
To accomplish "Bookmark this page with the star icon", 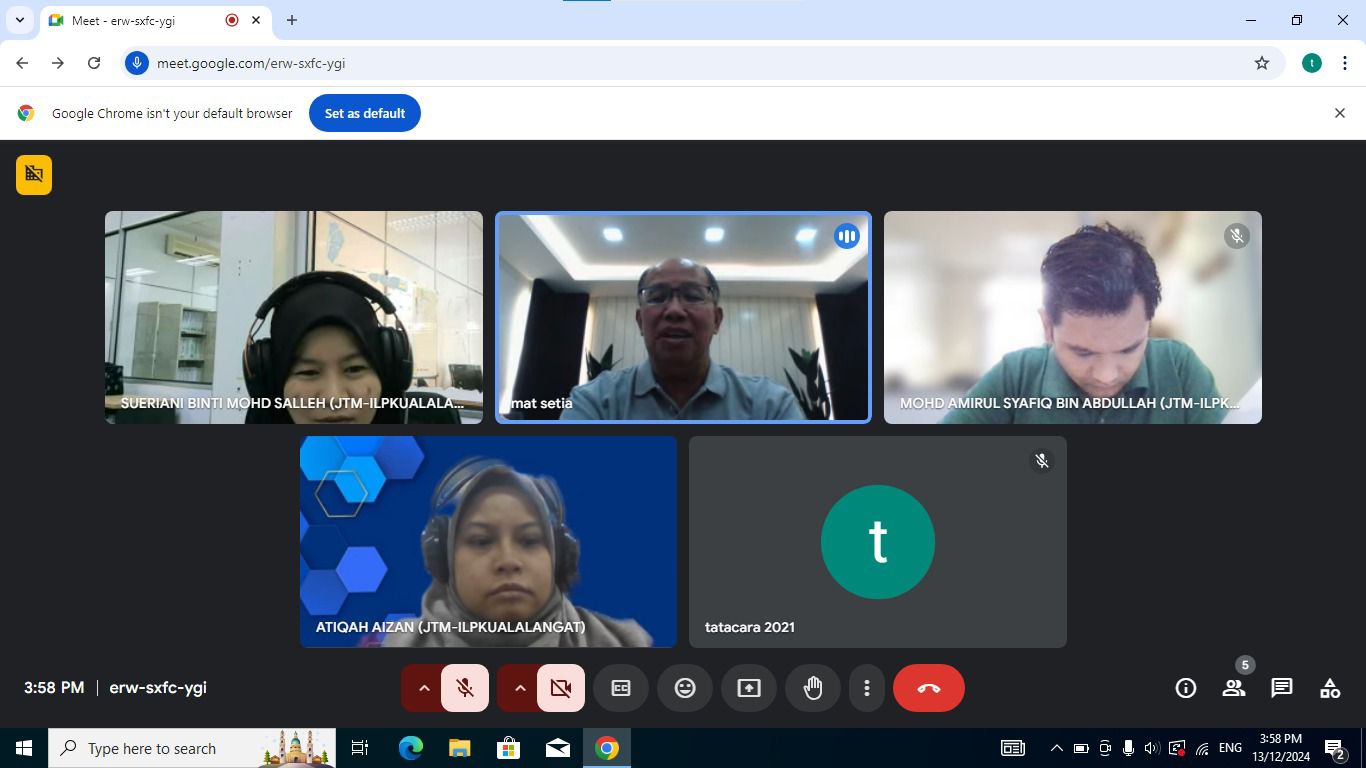I will coord(1262,62).
